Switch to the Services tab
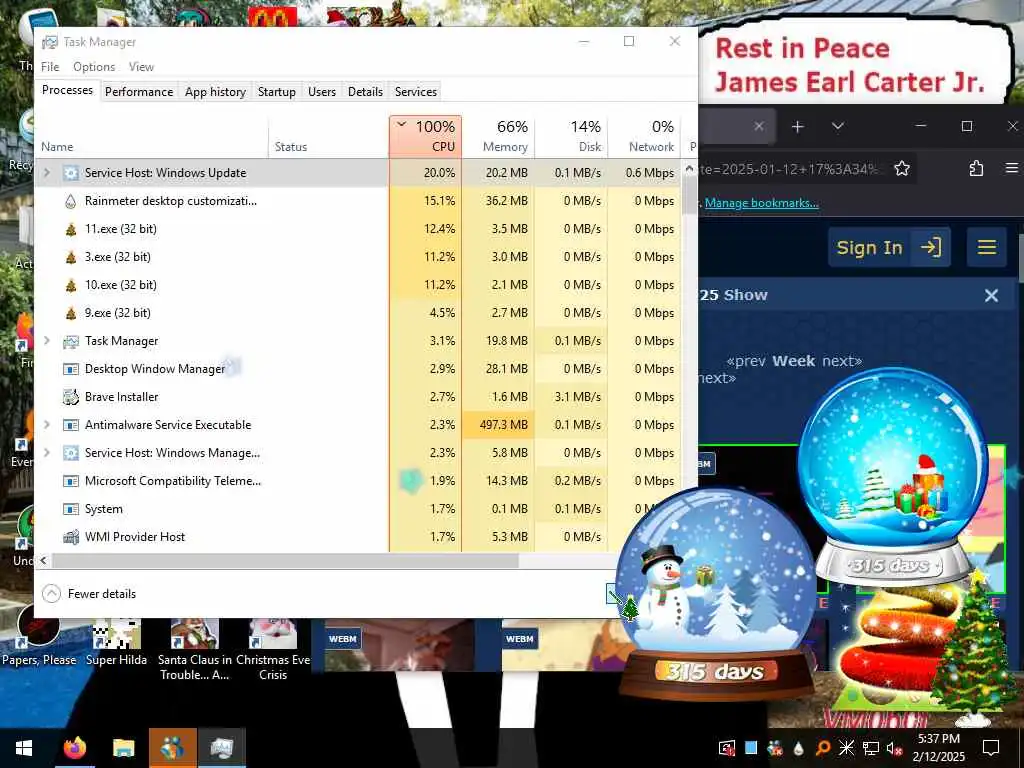The image size is (1024, 768). pyautogui.click(x=415, y=91)
